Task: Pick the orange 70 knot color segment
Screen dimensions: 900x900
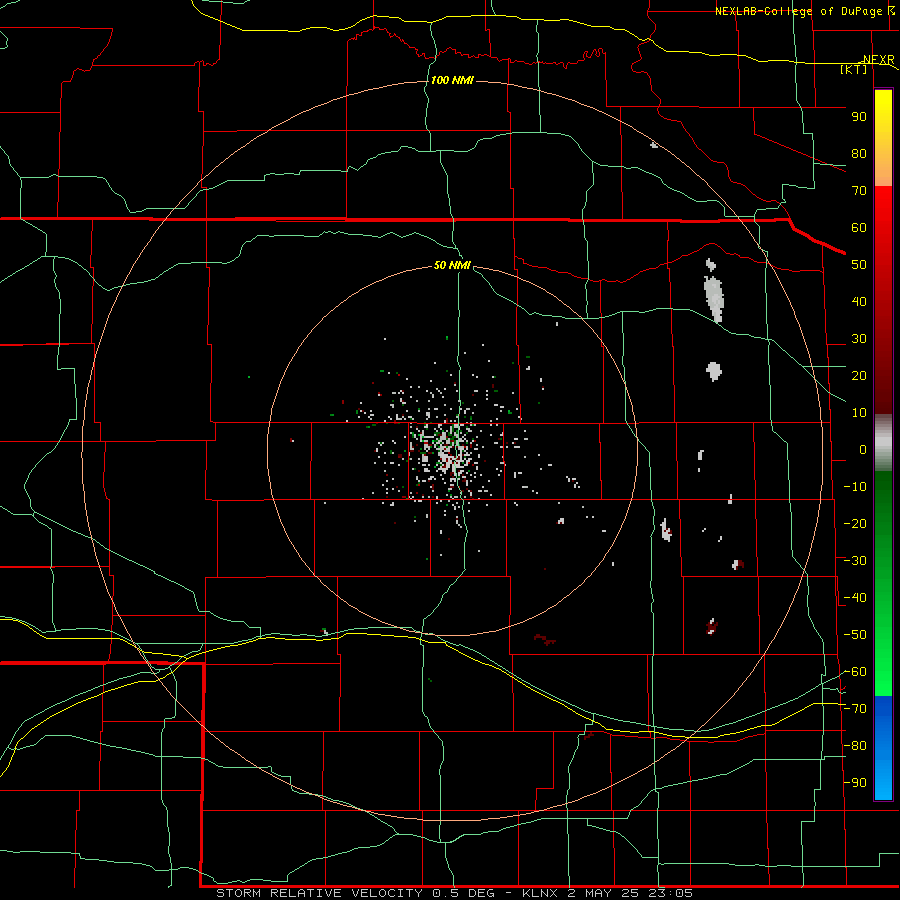Action: click(x=883, y=172)
